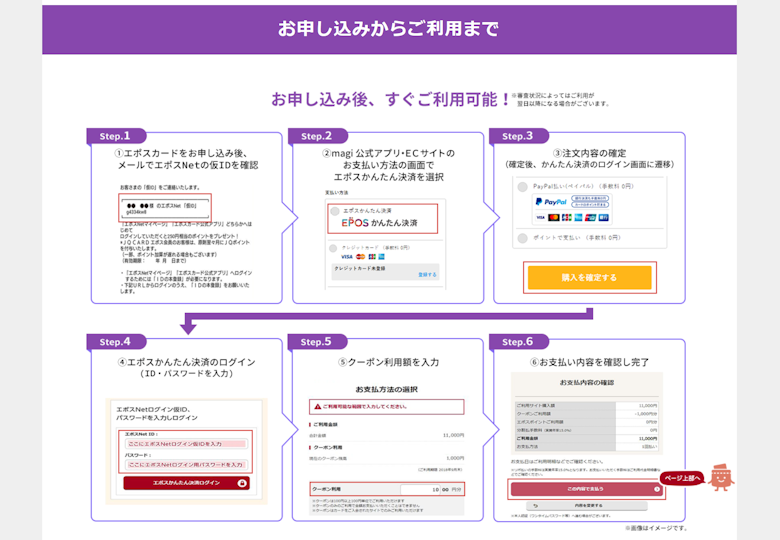The height and width of the screenshot is (540, 780).
Task: Click the VISA card logo in Step 2
Action: (x=346, y=257)
